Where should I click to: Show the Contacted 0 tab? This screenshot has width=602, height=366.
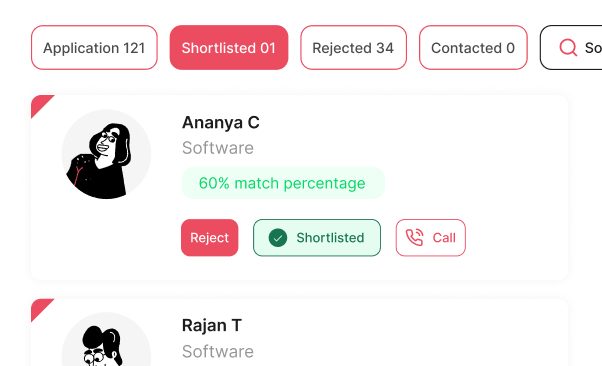473,48
